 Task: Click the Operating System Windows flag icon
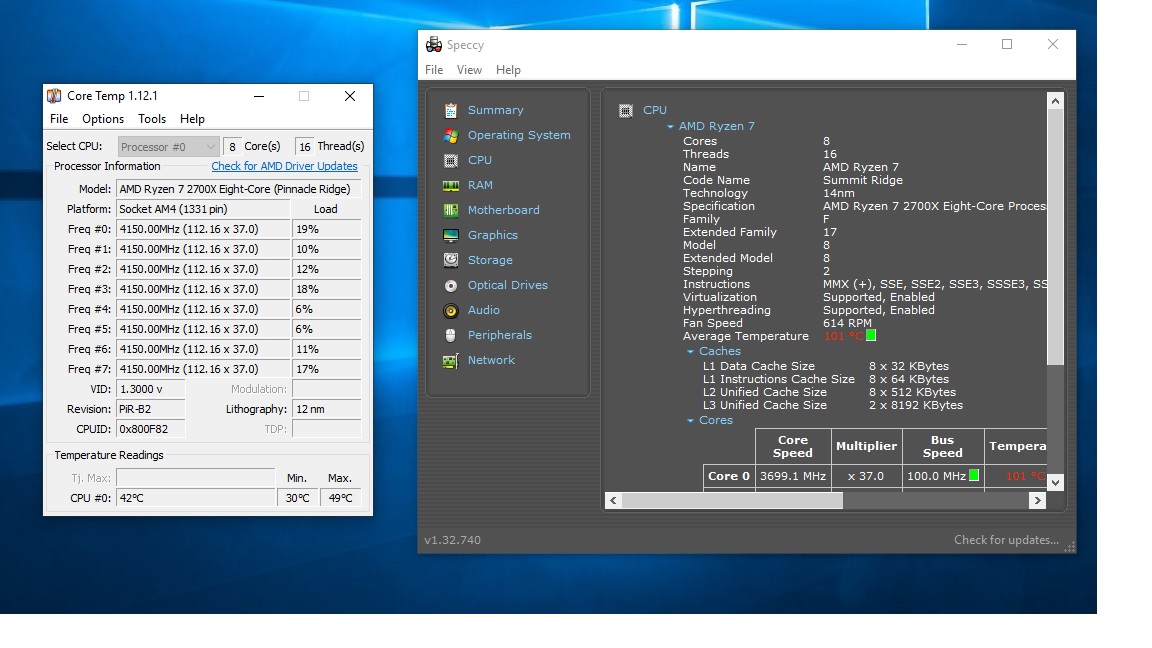click(450, 135)
